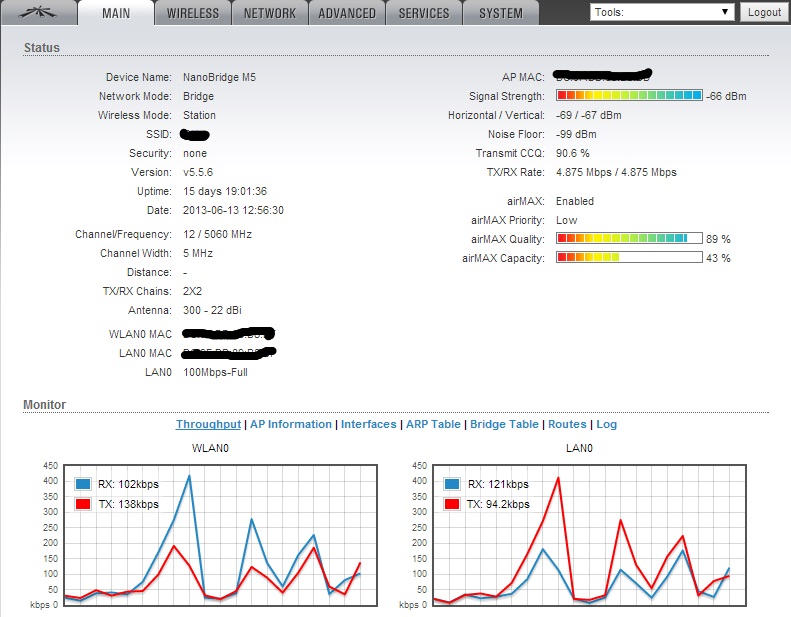This screenshot has width=791, height=617.
Task: Expand the Tools dropdown
Action: pos(661,12)
